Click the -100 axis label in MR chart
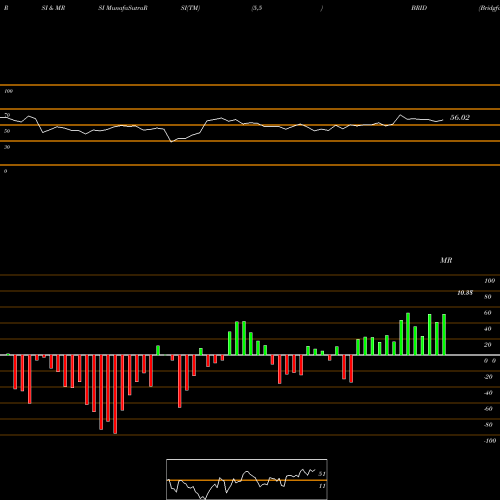 pyautogui.click(x=490, y=441)
